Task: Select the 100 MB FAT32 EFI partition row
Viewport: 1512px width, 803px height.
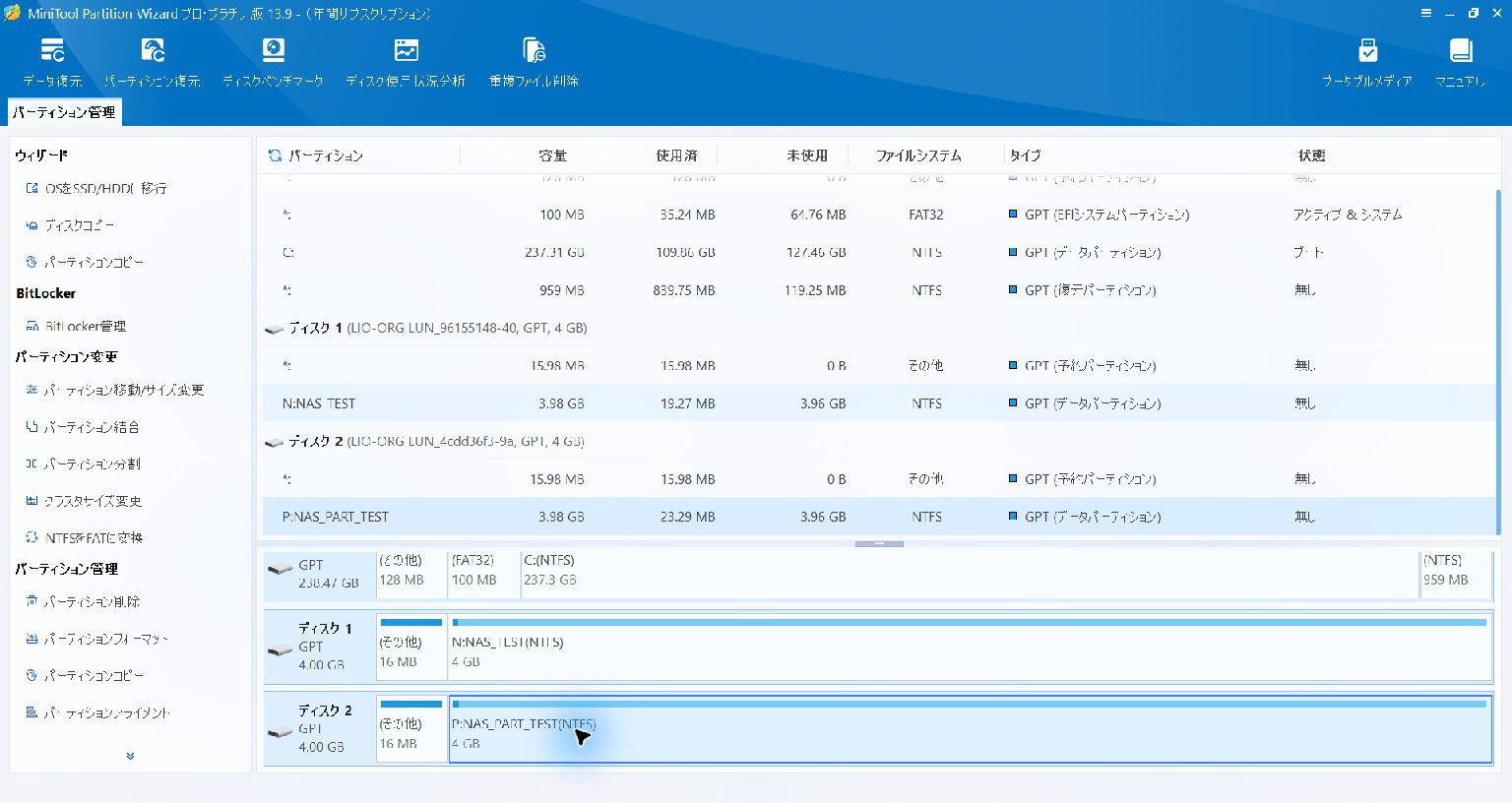Action: click(x=879, y=215)
